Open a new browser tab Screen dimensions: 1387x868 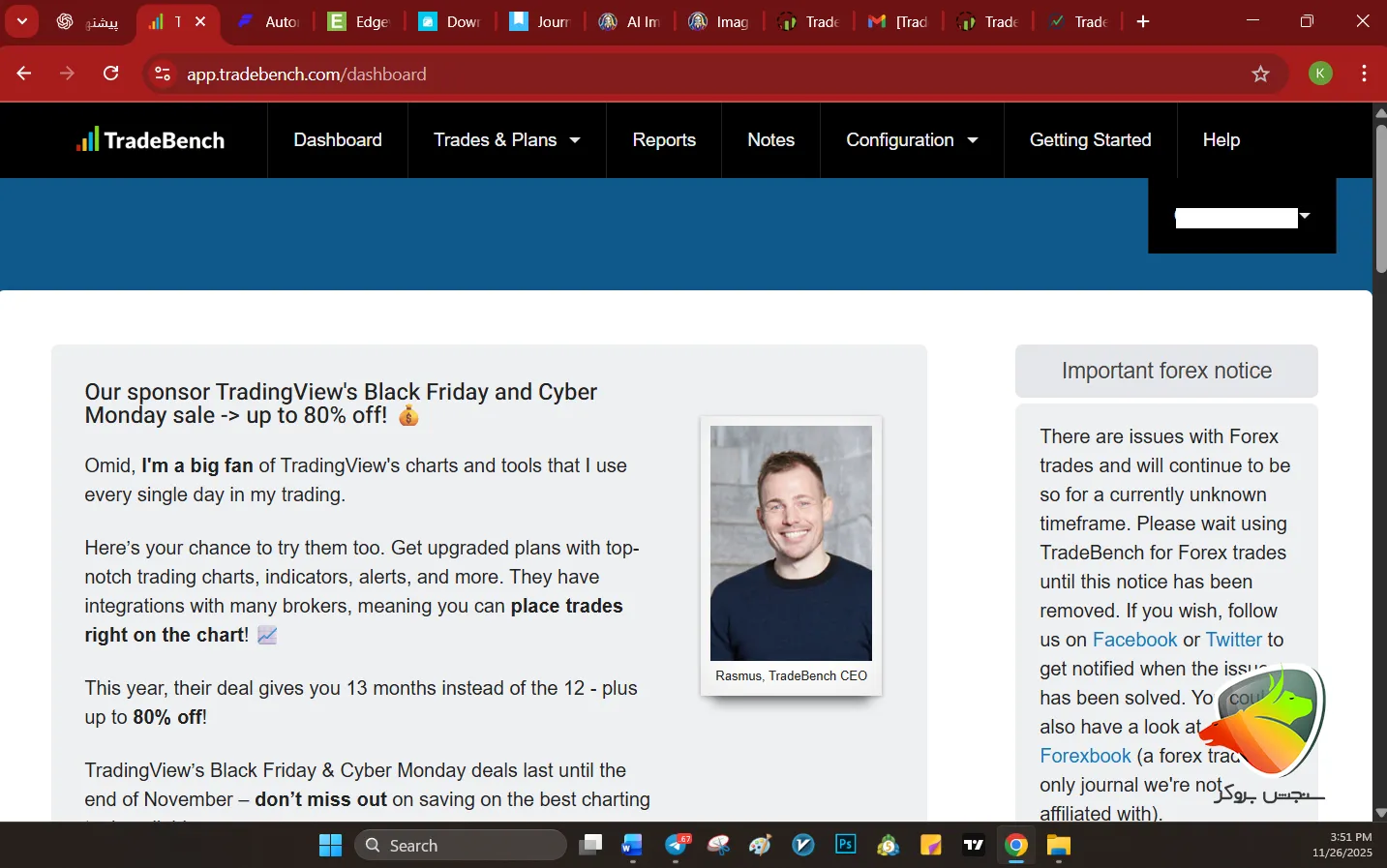1143,21
